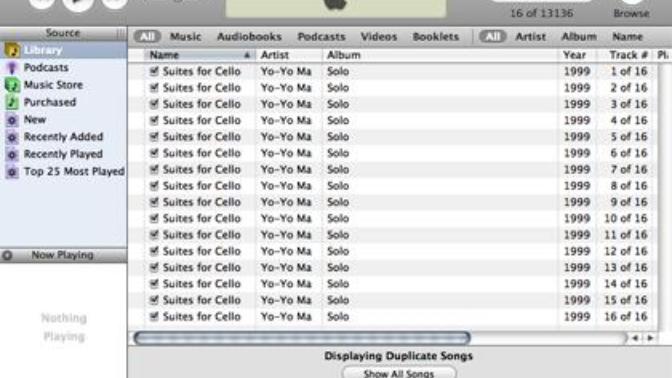Viewport: 672px width, 378px height.
Task: Uncheck the track 1 of 16 checkbox
Action: (154, 71)
